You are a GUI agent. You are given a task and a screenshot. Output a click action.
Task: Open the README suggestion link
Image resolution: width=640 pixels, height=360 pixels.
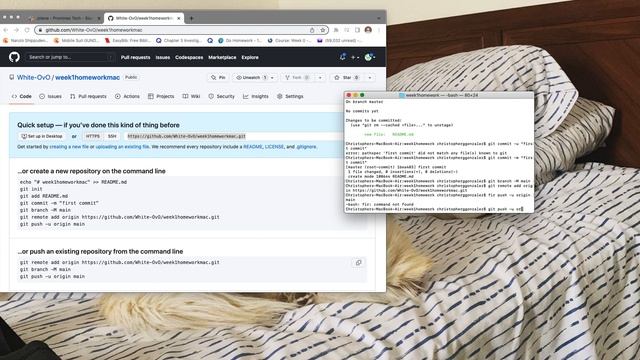tap(253, 147)
